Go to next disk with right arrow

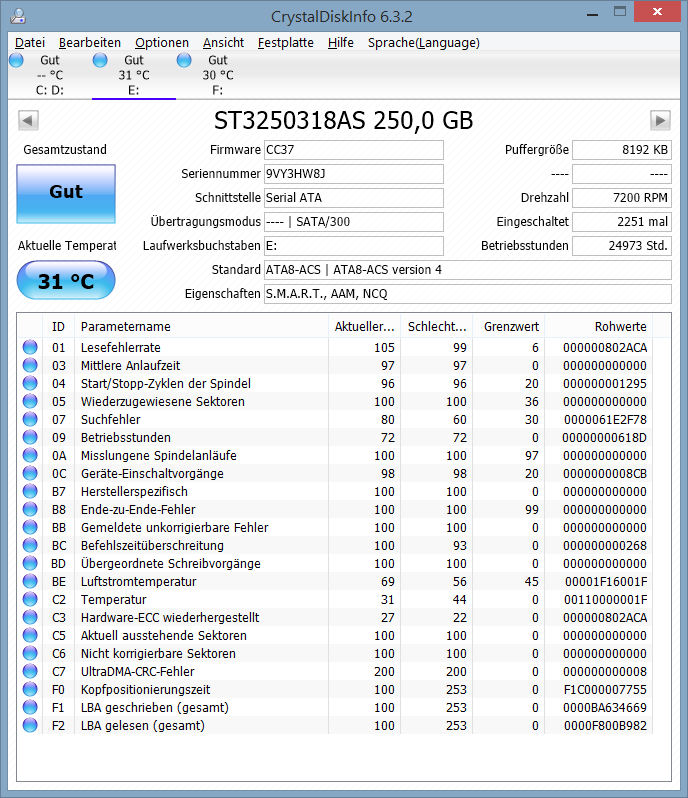pos(660,121)
